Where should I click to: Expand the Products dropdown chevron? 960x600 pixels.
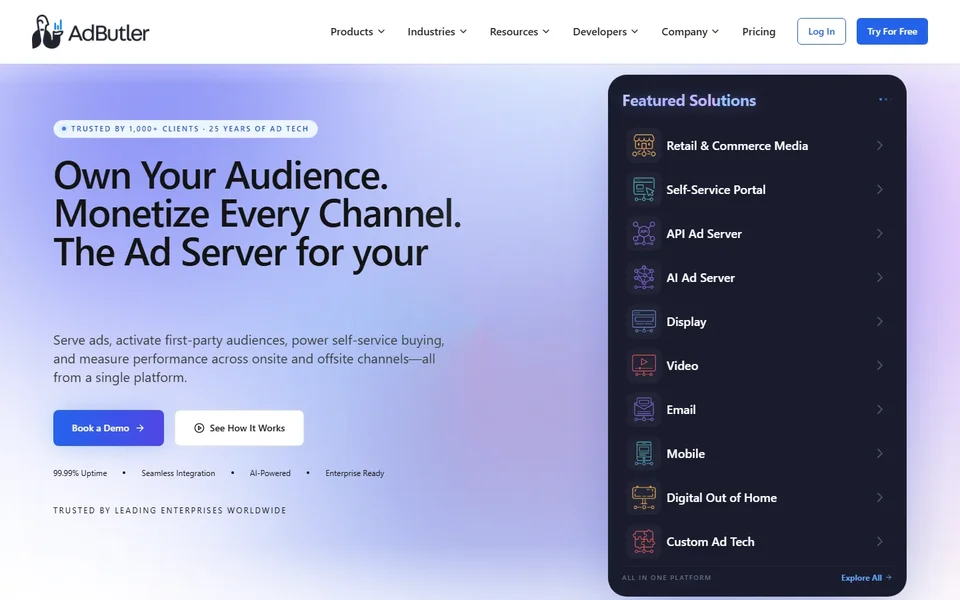click(x=381, y=31)
